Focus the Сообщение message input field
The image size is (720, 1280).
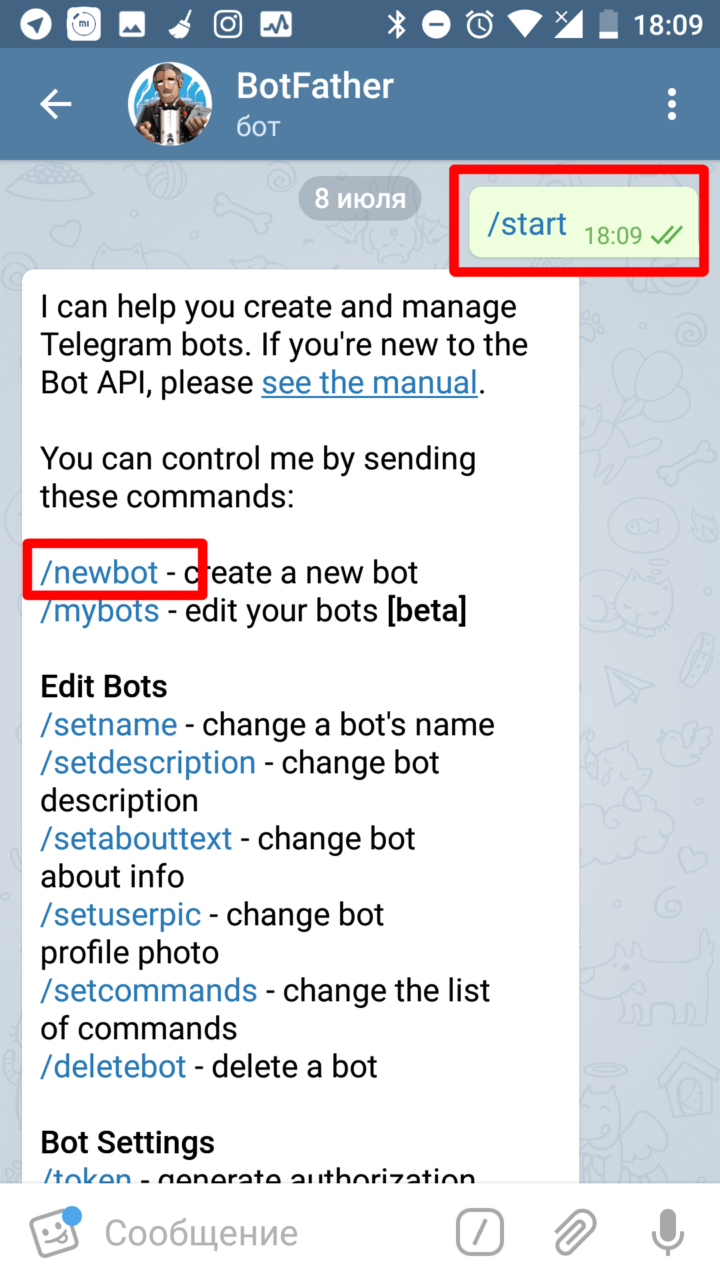[270, 1233]
